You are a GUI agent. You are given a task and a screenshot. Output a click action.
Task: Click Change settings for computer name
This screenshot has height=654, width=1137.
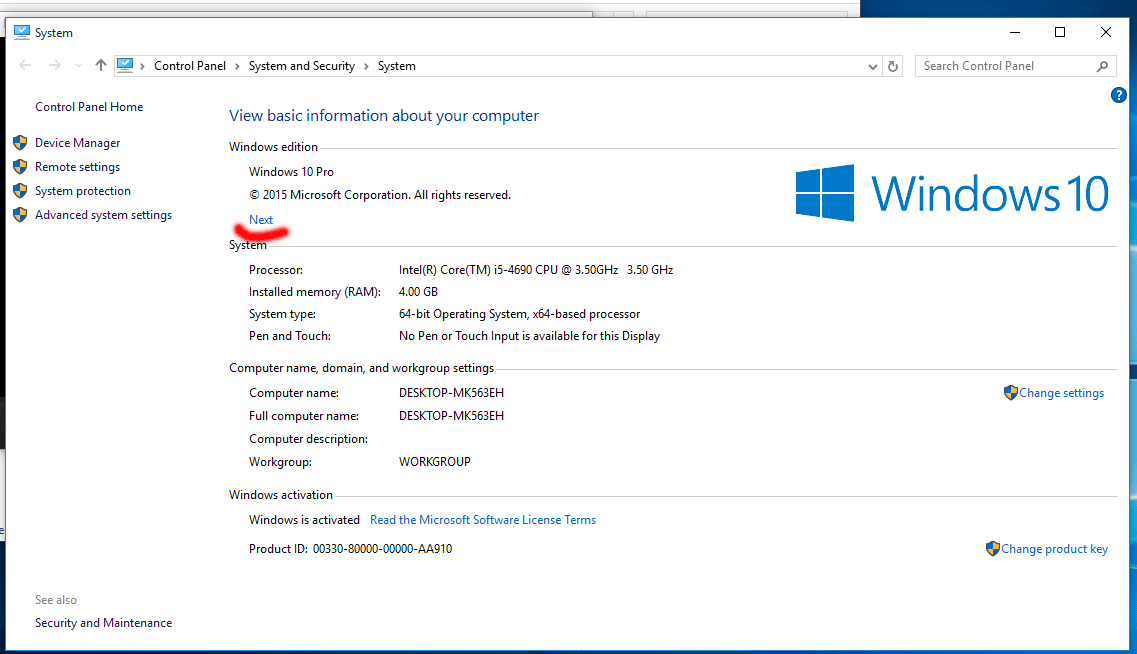click(1062, 393)
